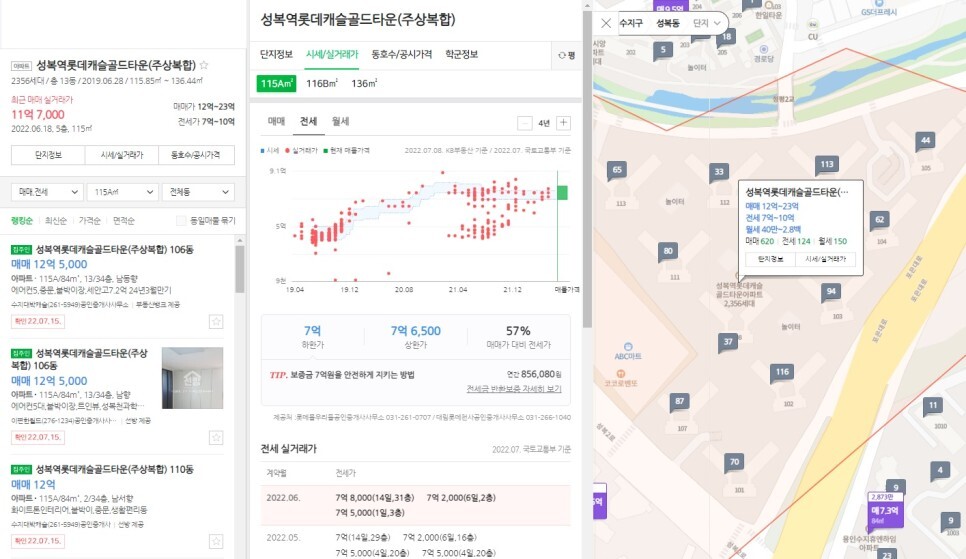The height and width of the screenshot is (559, 966).
Task: Click map marker 65
Action: tap(617, 170)
